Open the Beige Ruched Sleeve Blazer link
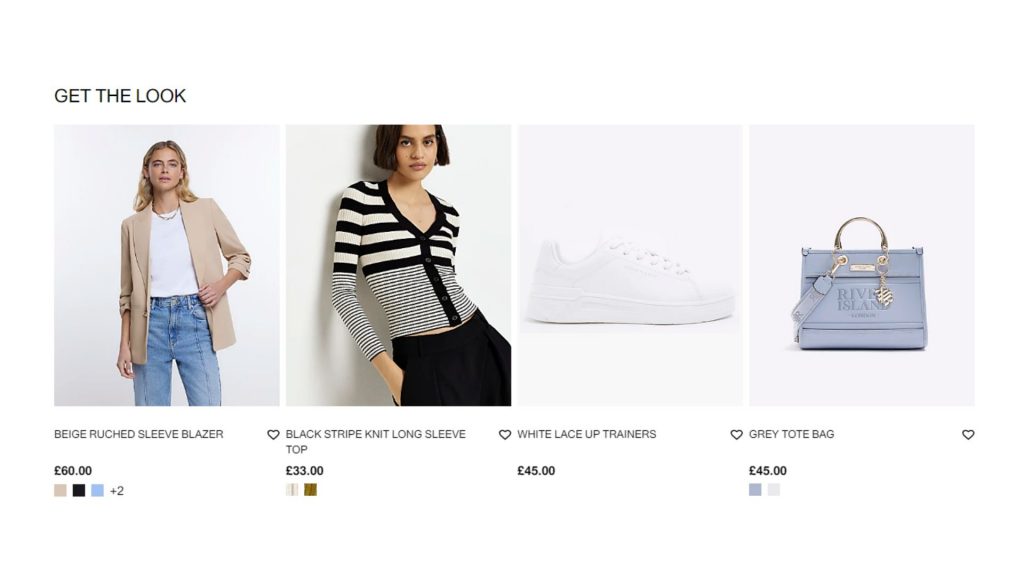 coord(138,434)
